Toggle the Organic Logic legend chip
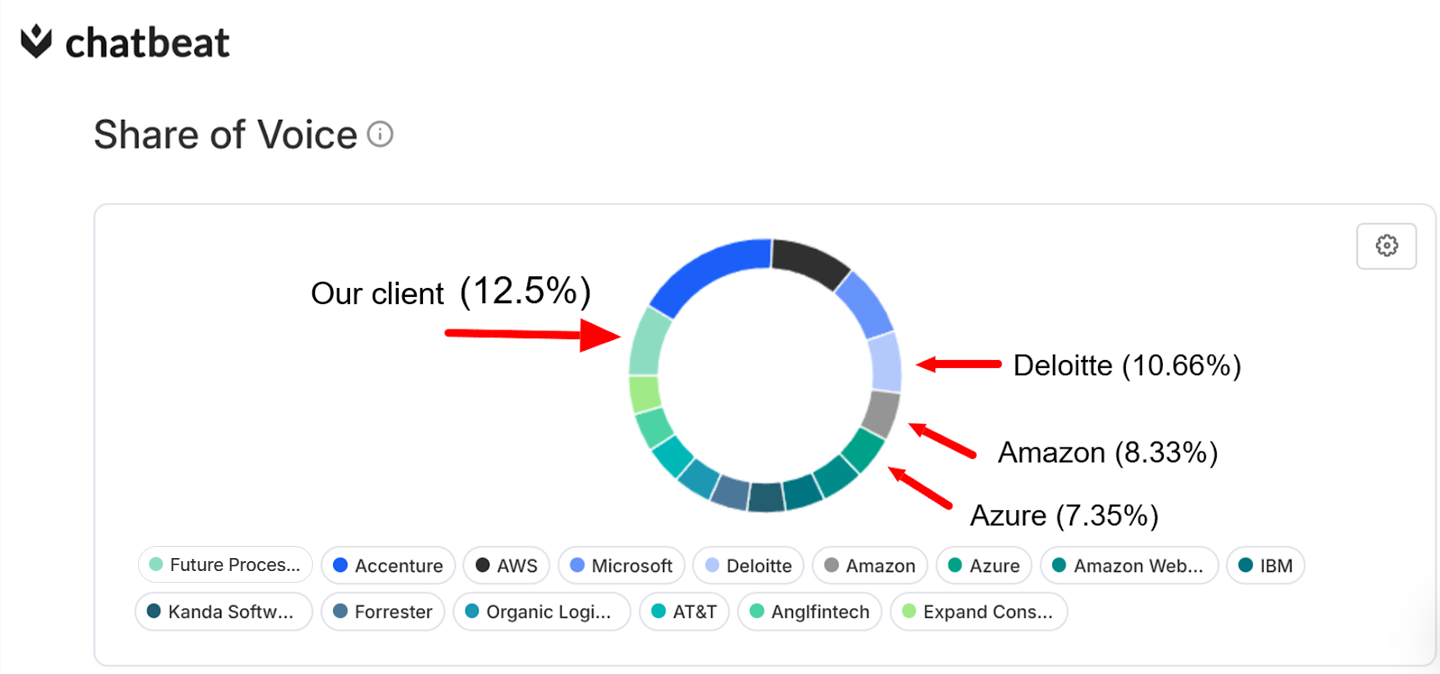 pyautogui.click(x=541, y=612)
